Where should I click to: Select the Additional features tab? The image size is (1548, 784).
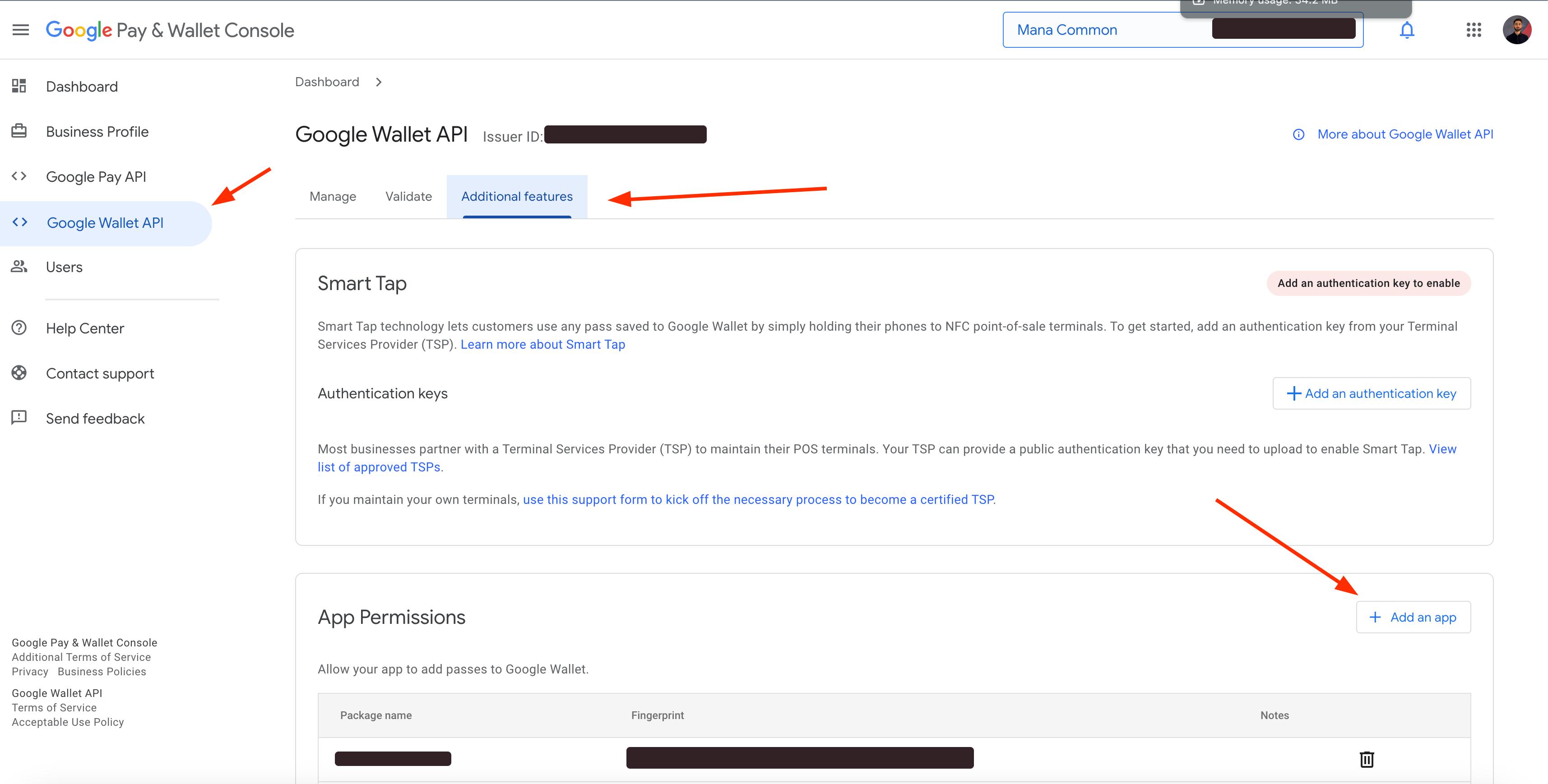(x=516, y=196)
